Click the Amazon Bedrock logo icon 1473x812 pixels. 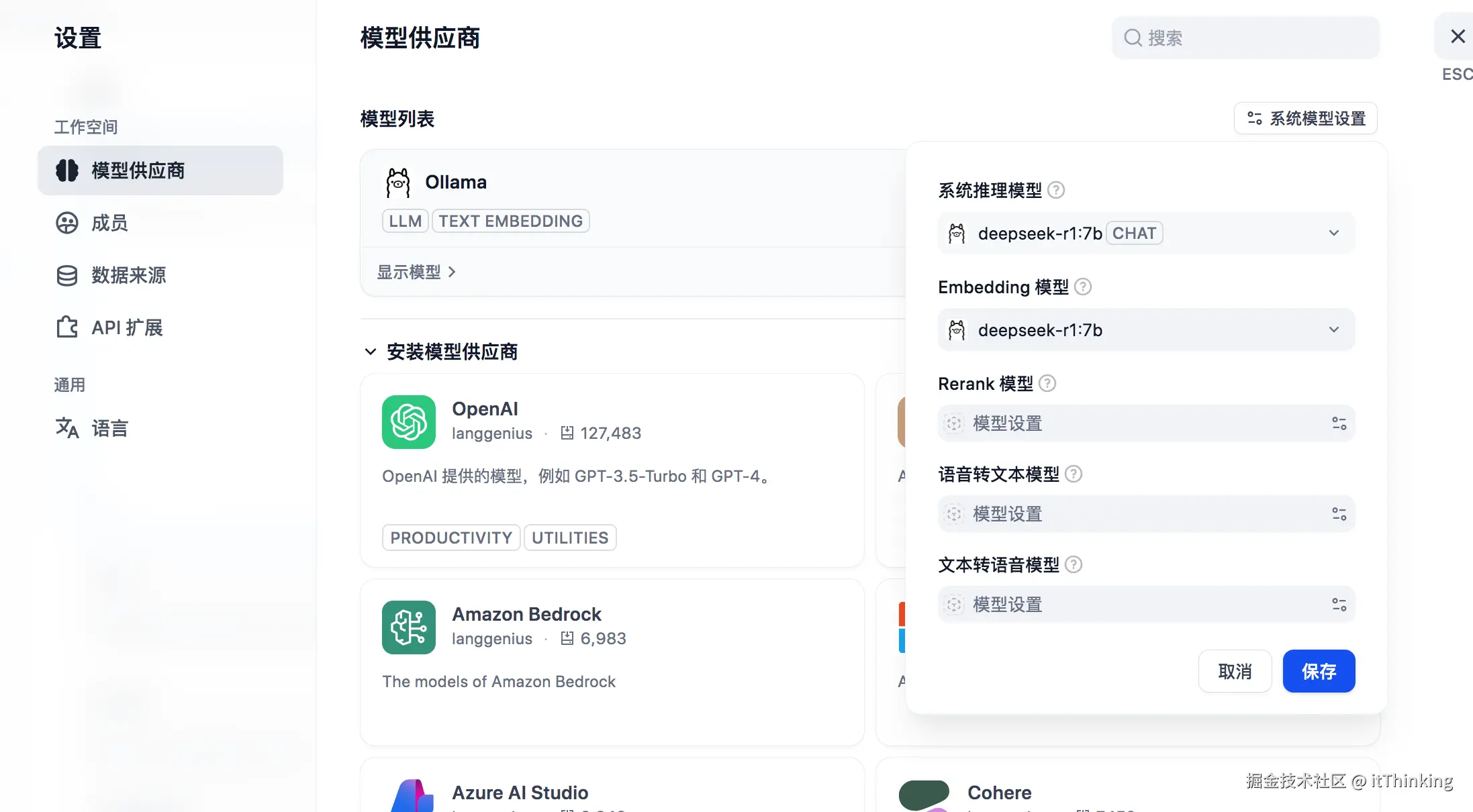click(408, 627)
